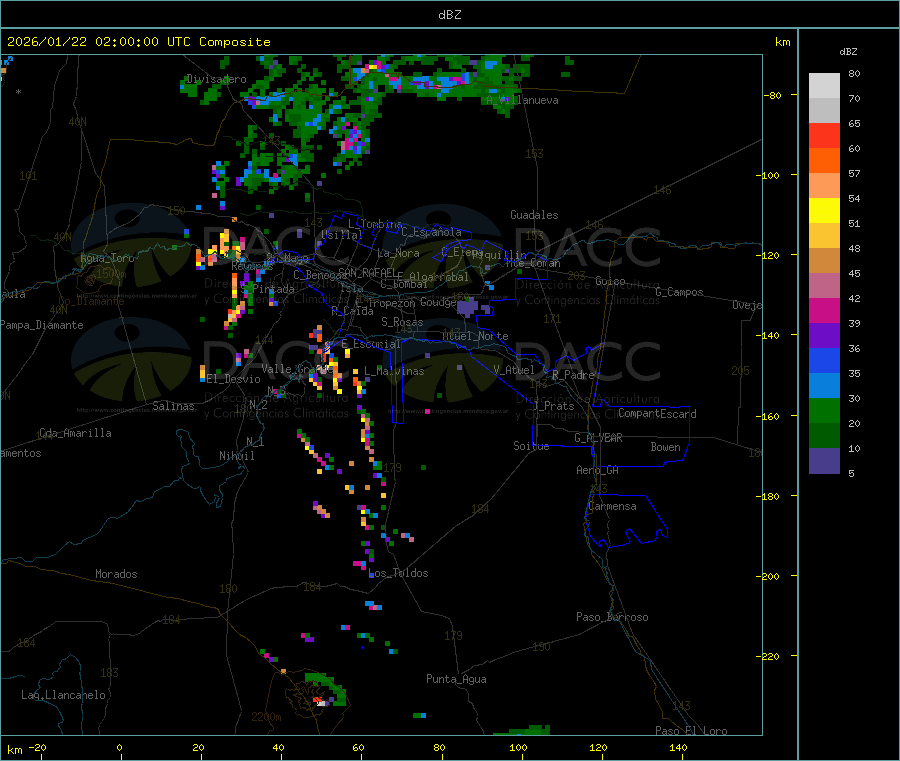
Task: Click the 'Aero_GA' airport label
Action: (x=598, y=470)
